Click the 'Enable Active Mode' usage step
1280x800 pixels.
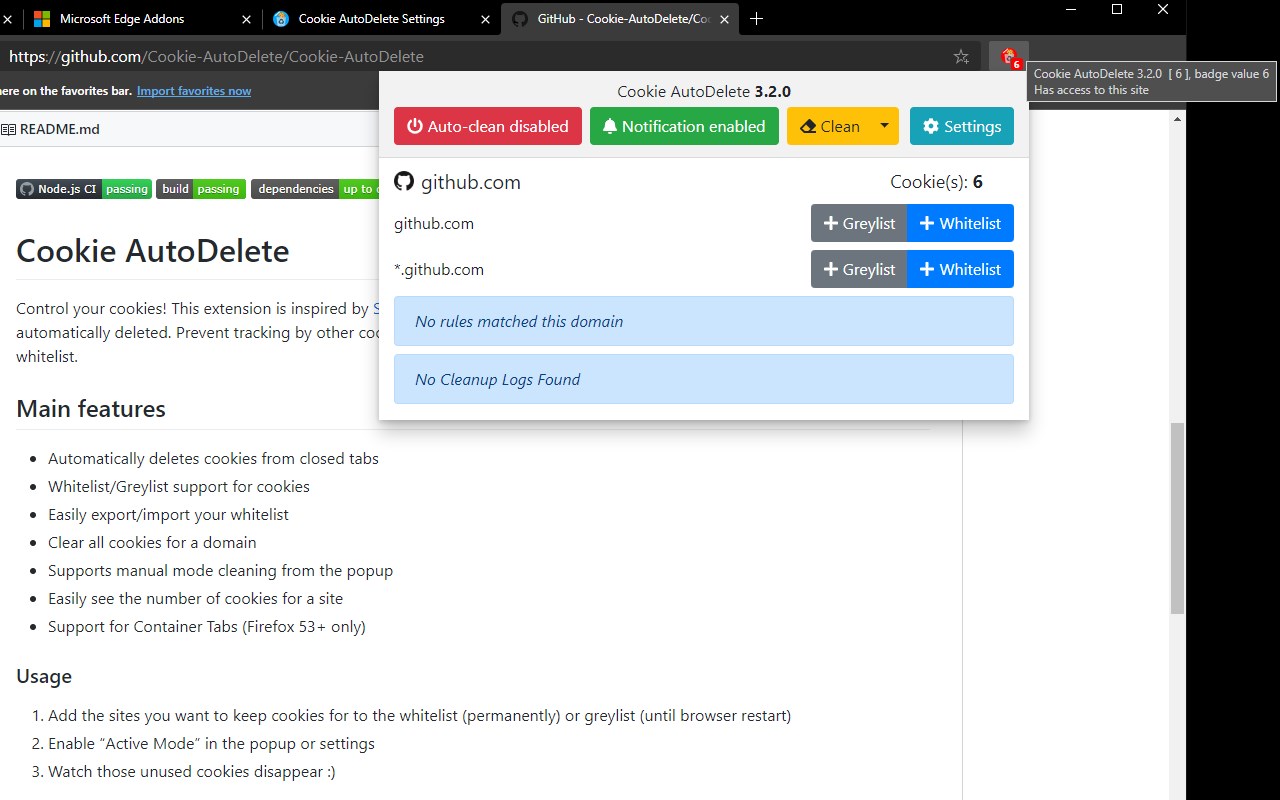211,743
